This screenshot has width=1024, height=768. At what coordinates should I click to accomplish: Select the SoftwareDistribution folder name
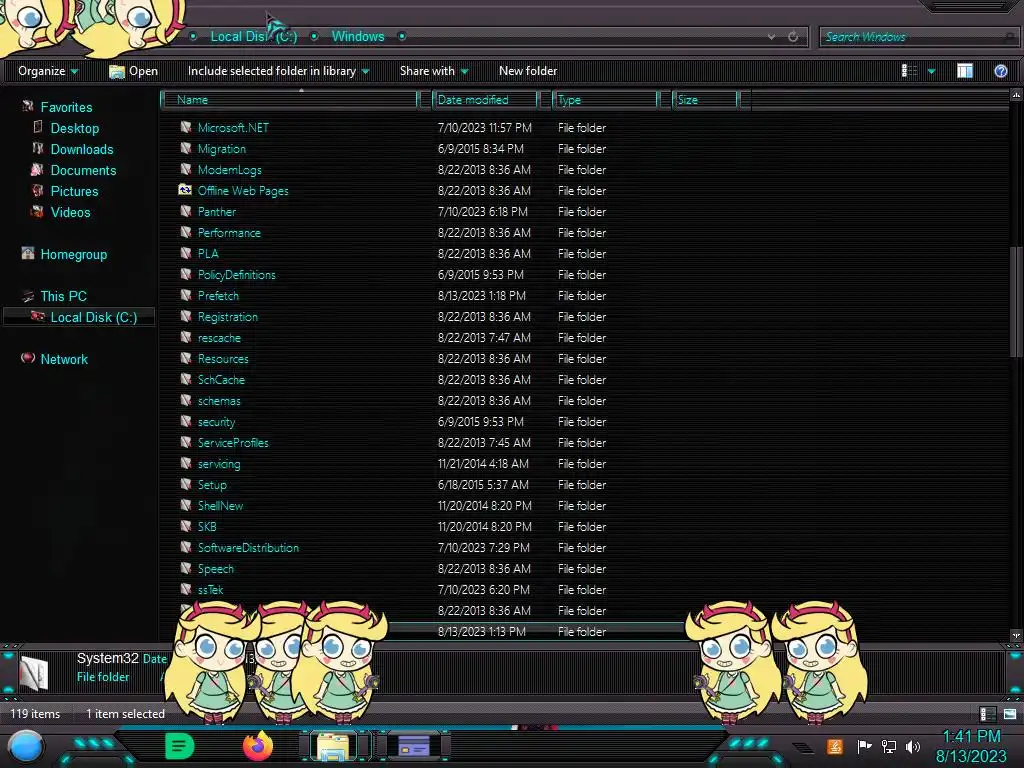248,547
